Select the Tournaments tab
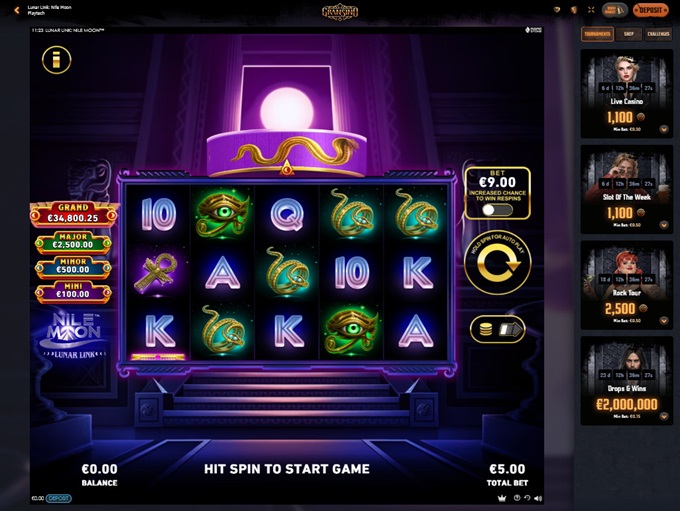This screenshot has height=511, width=680. coord(597,34)
